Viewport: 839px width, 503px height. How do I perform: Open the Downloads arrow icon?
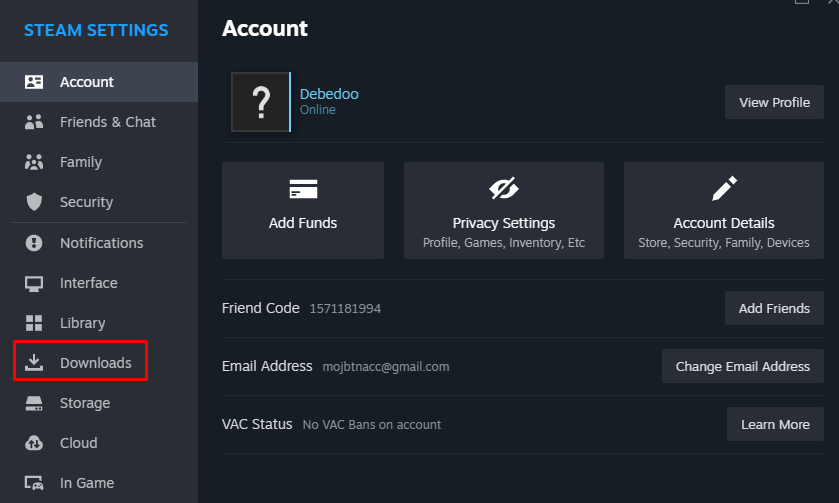pos(34,362)
